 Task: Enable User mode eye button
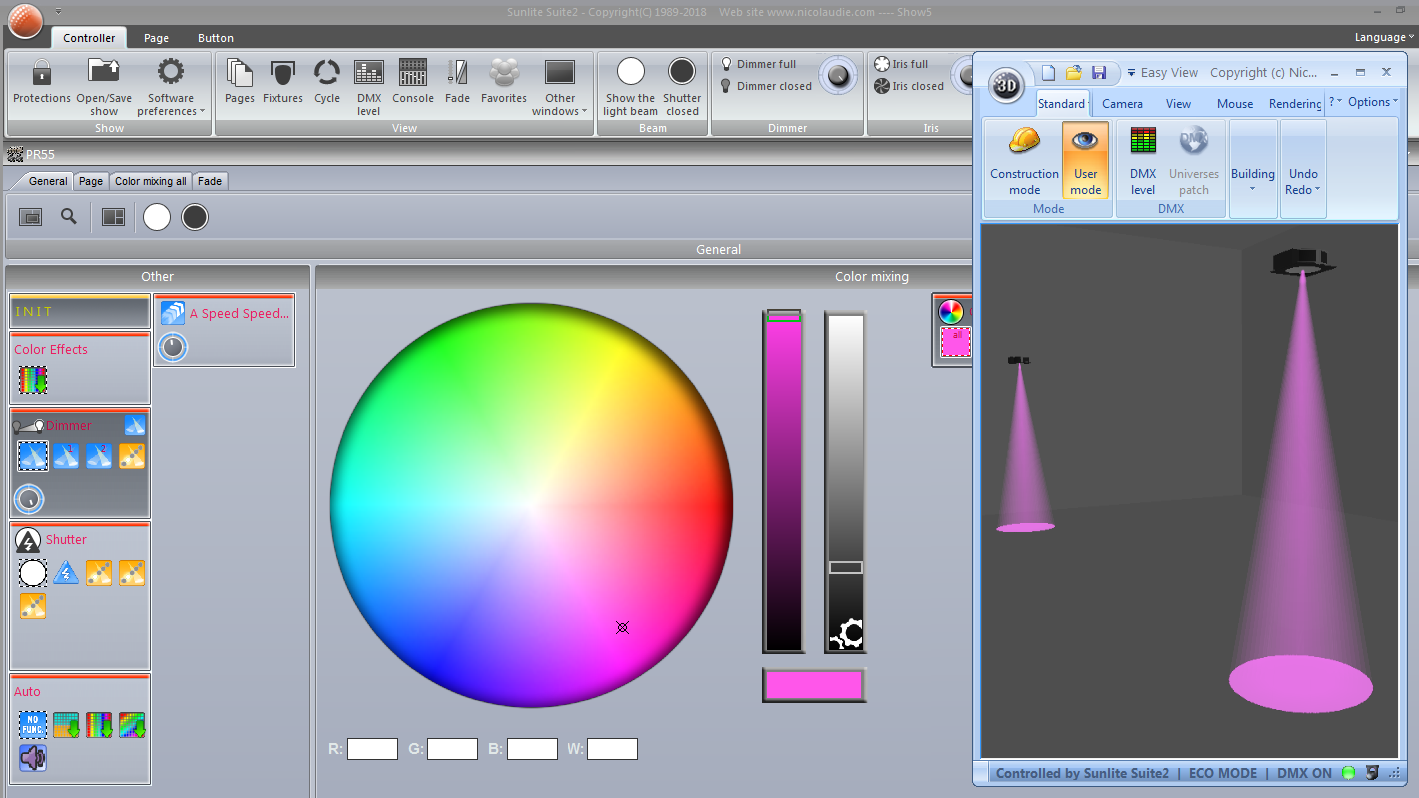1085,160
